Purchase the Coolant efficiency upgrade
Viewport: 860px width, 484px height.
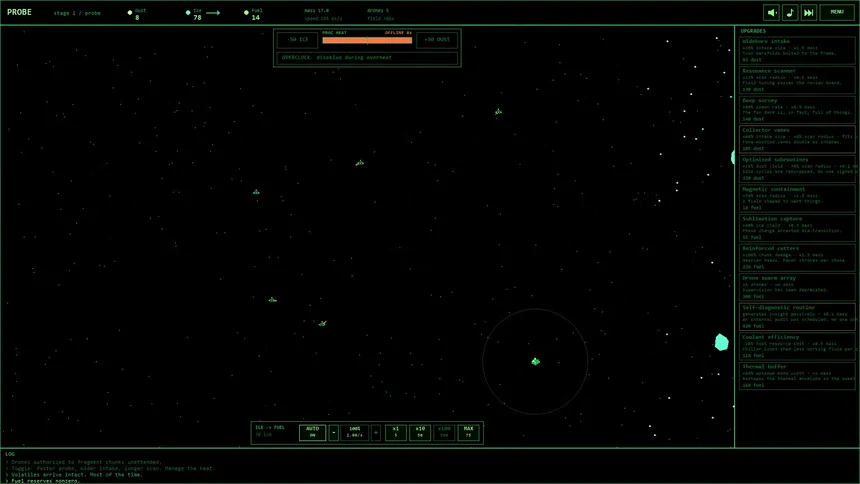click(x=797, y=345)
